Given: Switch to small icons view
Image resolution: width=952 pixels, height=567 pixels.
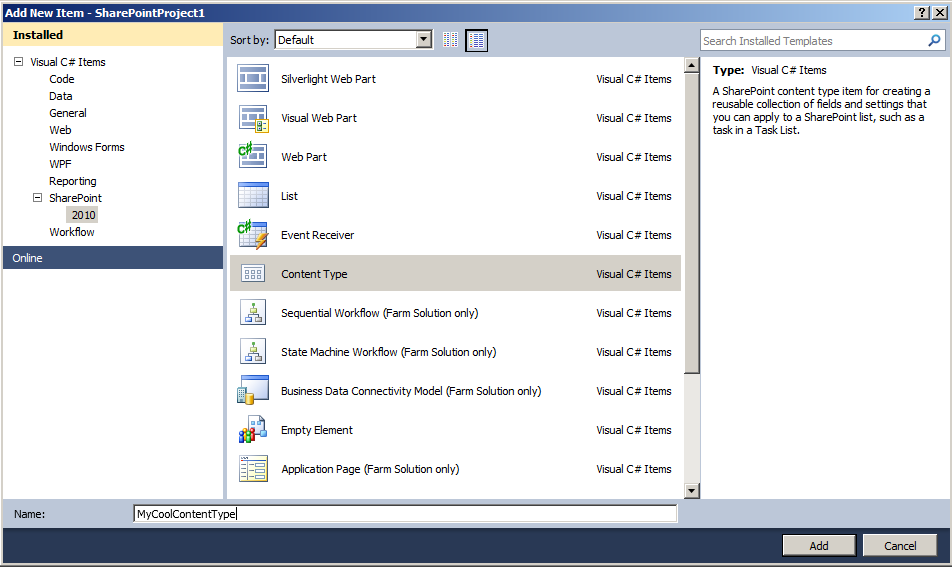Looking at the screenshot, I should coord(450,40).
